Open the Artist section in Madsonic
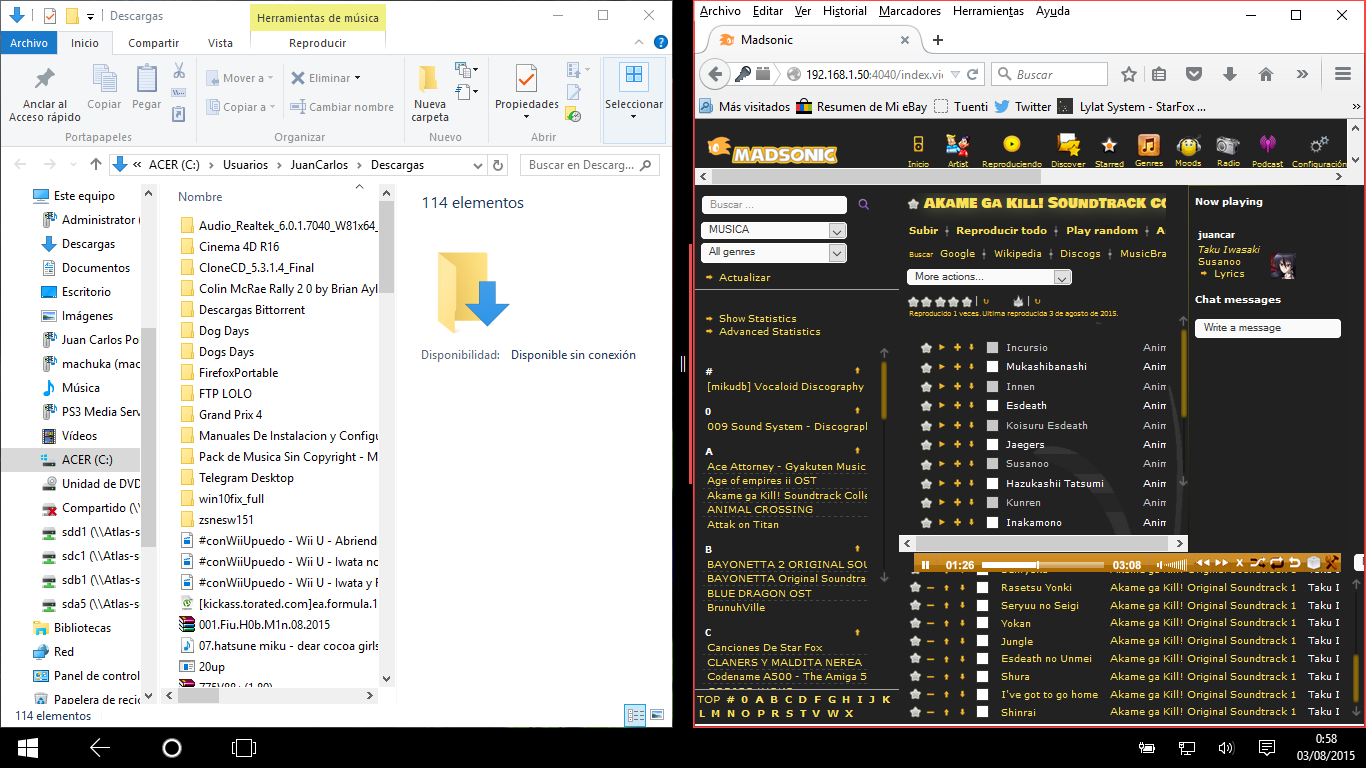 (958, 145)
